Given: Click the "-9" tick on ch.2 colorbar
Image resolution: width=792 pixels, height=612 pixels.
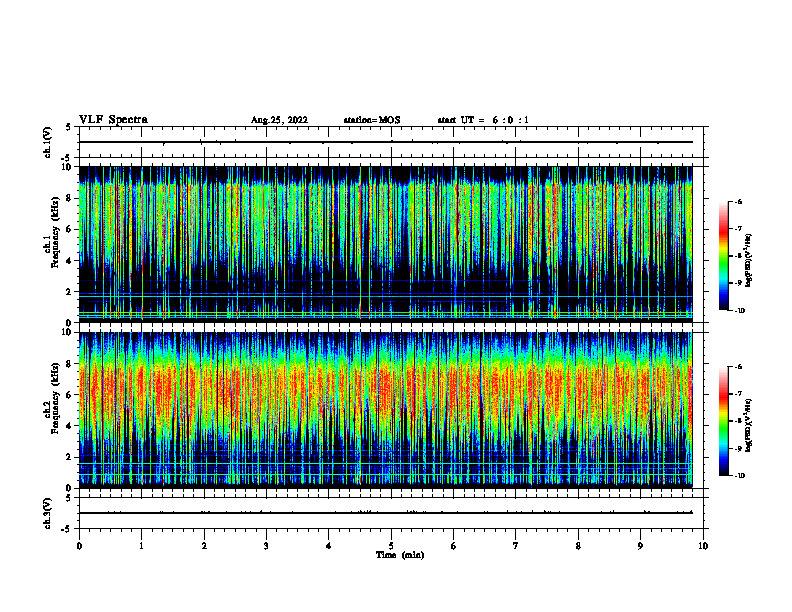Looking at the screenshot, I should [737, 448].
